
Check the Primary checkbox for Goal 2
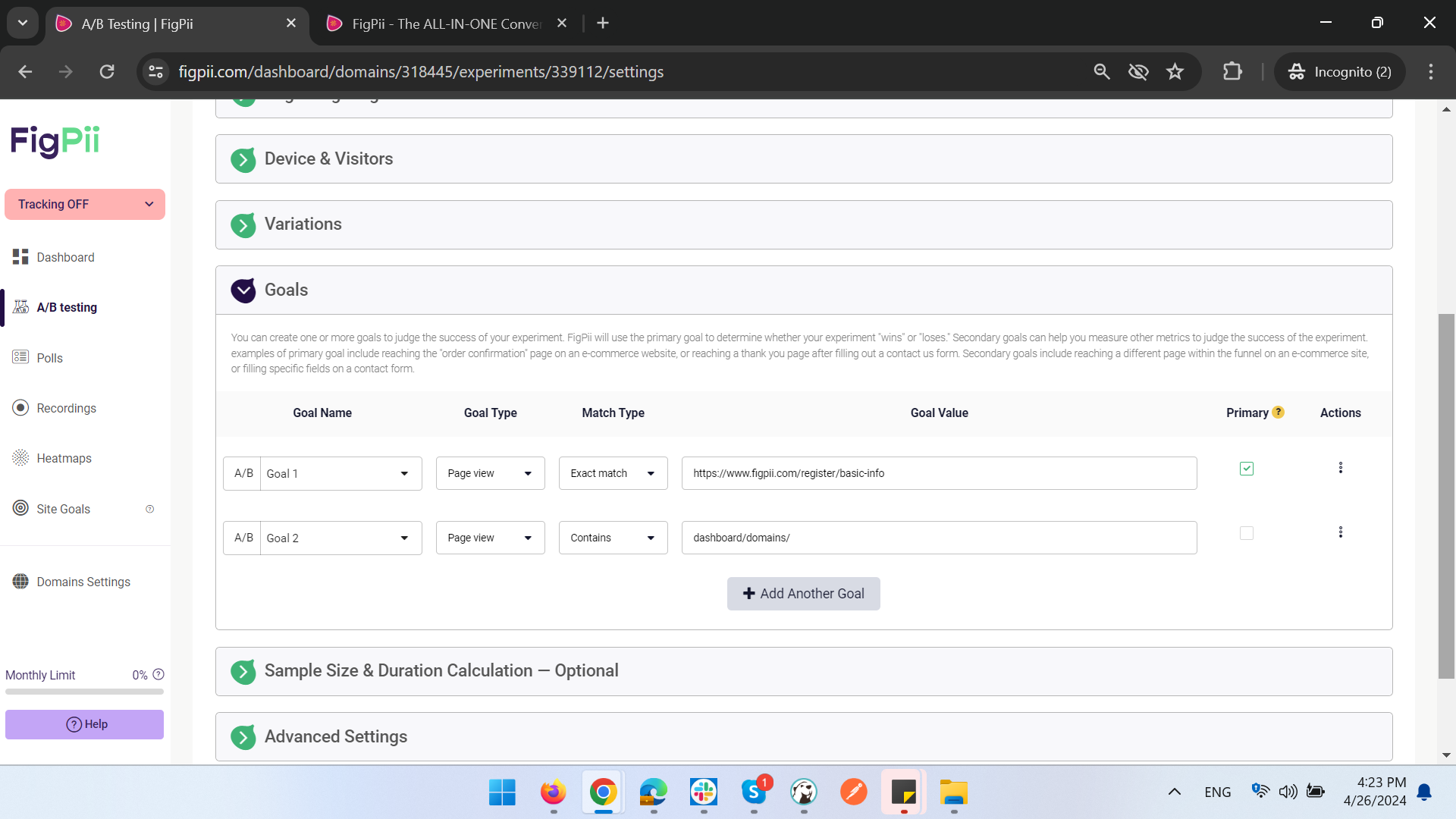[x=1246, y=533]
